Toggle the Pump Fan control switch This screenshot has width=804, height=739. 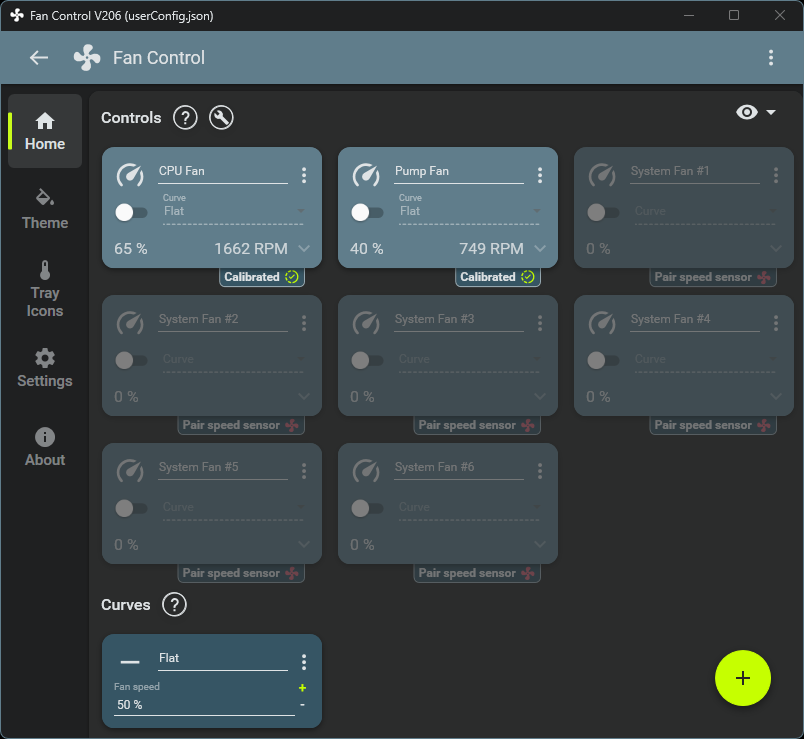click(x=367, y=212)
